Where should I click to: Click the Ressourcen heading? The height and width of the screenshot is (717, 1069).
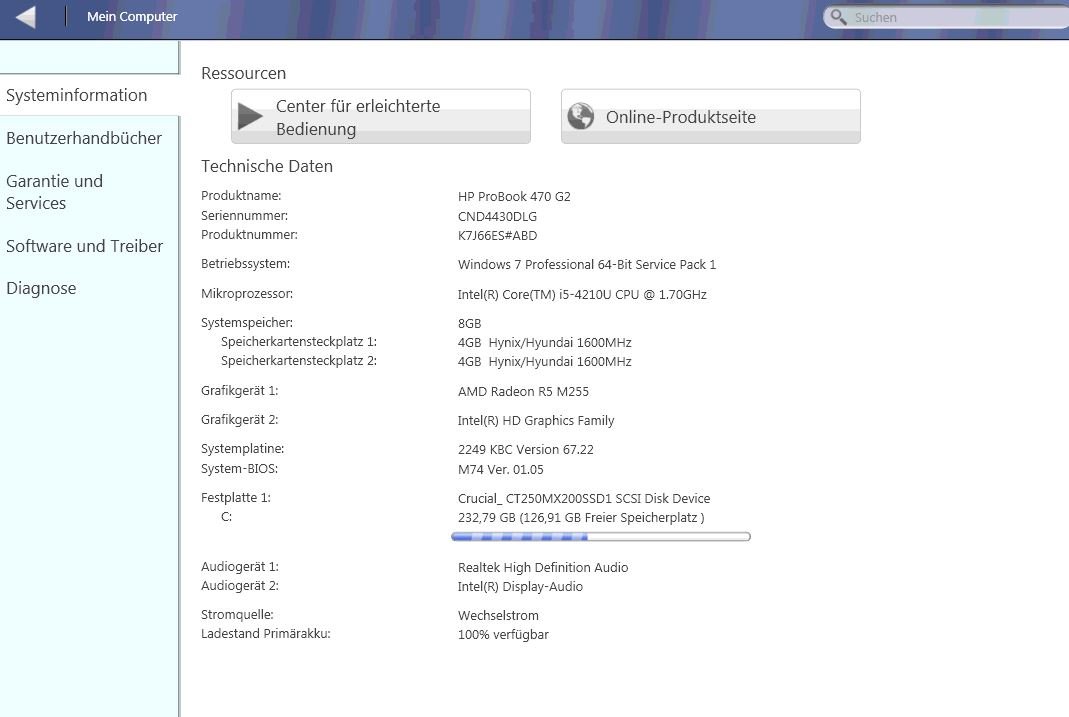click(243, 74)
